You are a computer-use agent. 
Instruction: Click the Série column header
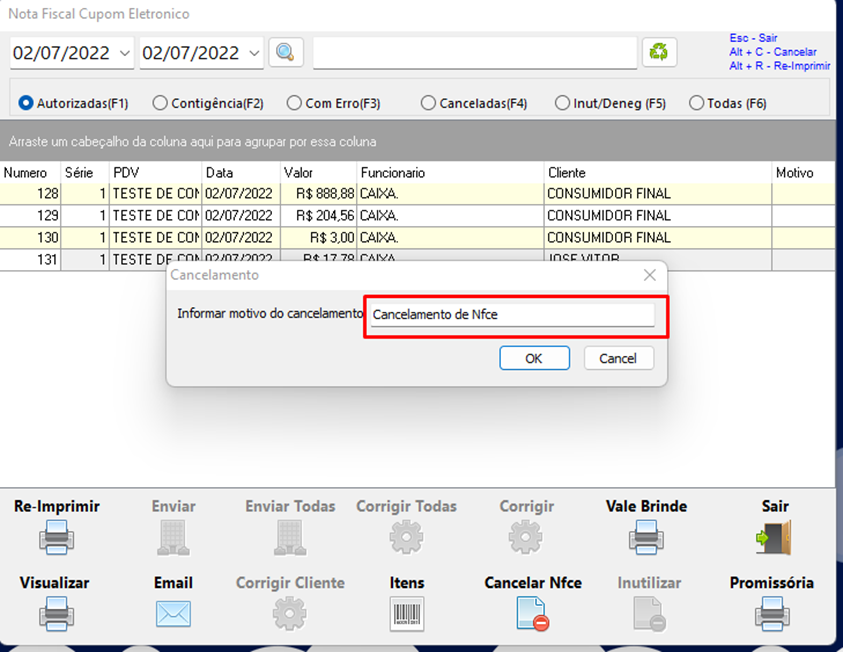click(x=85, y=173)
